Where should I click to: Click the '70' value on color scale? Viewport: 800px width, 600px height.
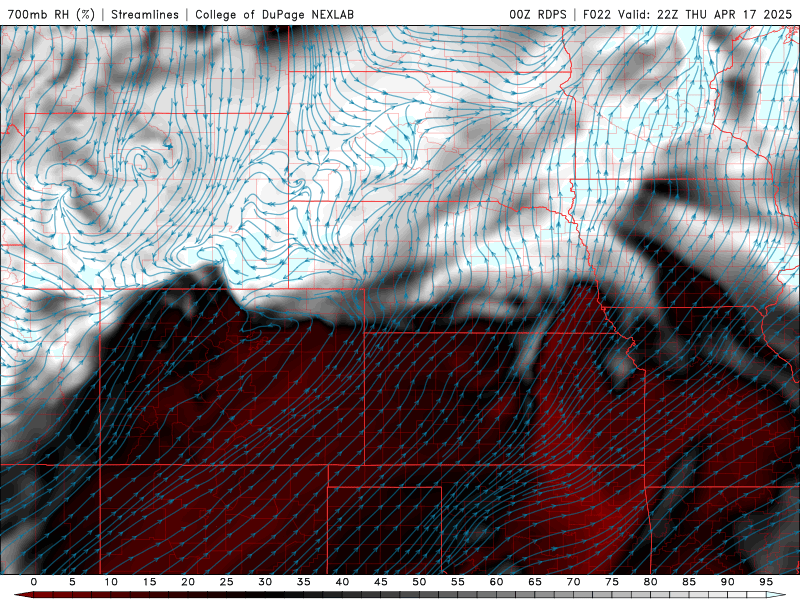573,582
